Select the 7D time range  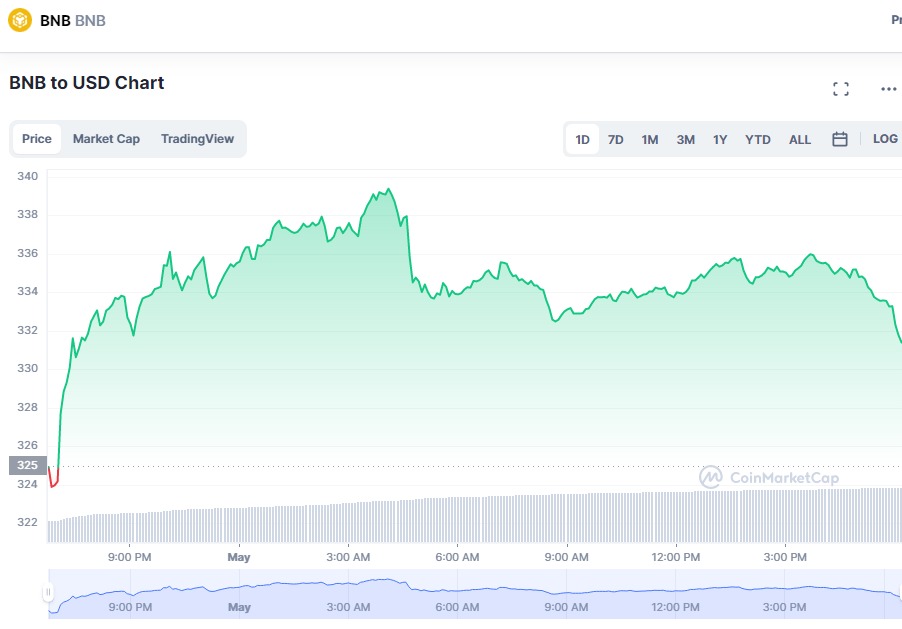click(x=614, y=140)
